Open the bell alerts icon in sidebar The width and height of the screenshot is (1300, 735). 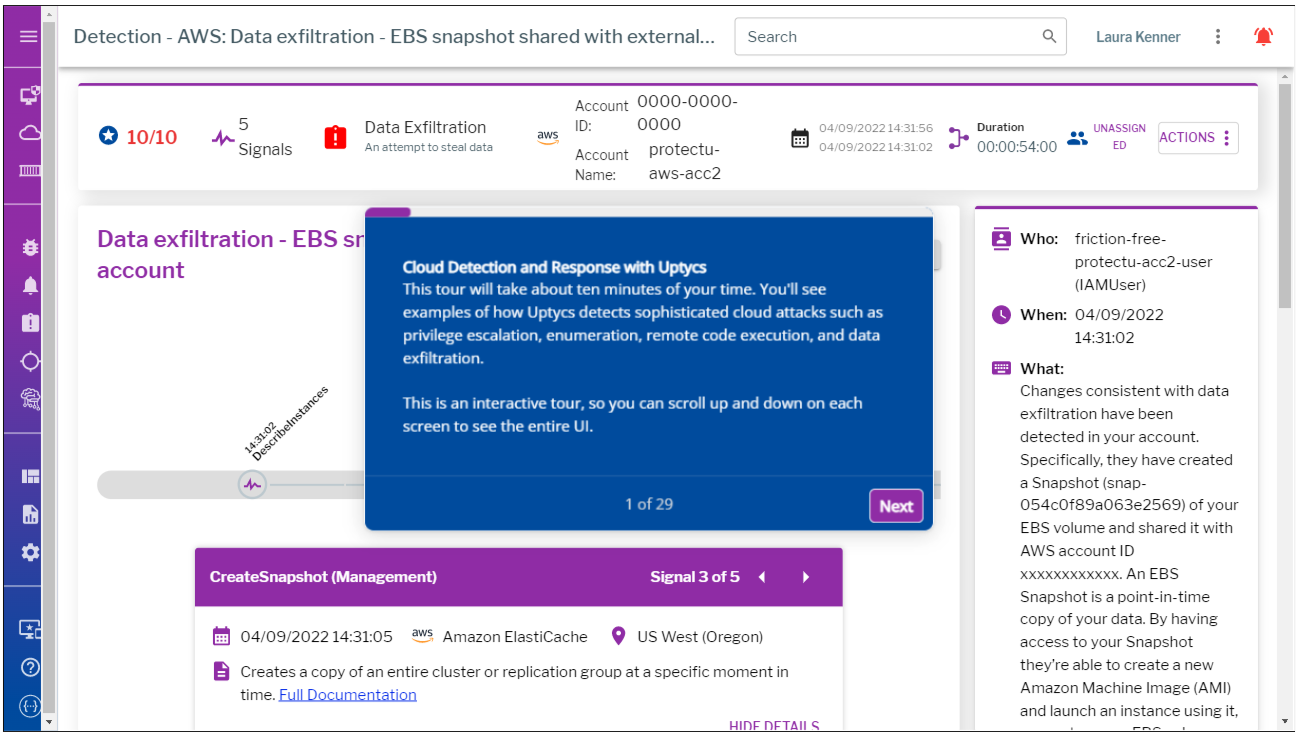(30, 285)
